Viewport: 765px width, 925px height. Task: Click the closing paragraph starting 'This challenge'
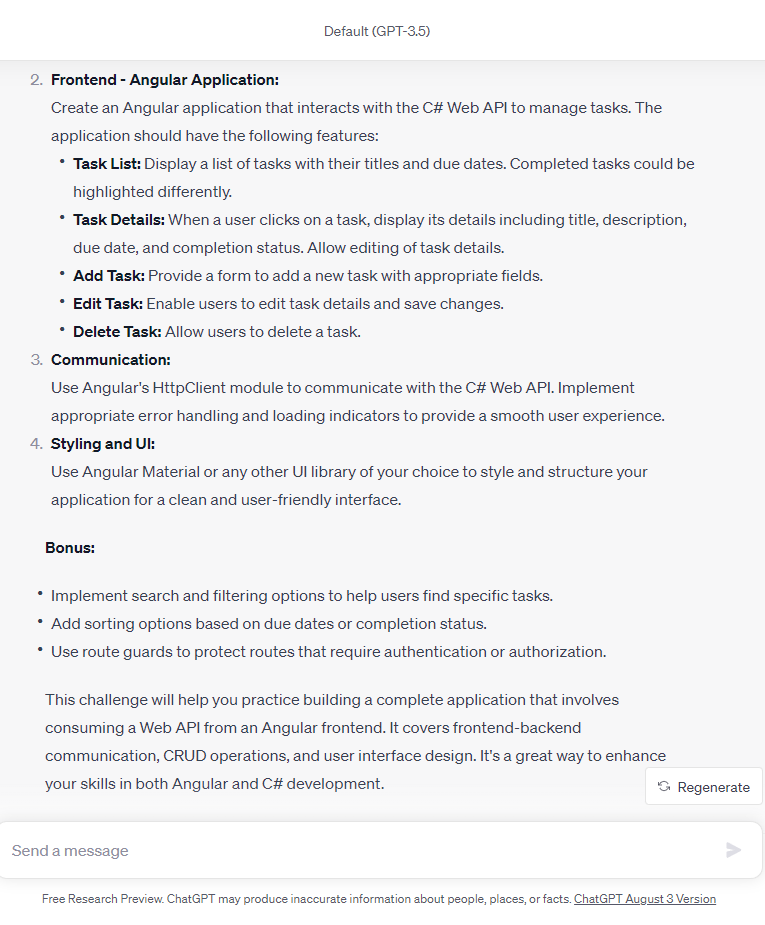point(356,742)
